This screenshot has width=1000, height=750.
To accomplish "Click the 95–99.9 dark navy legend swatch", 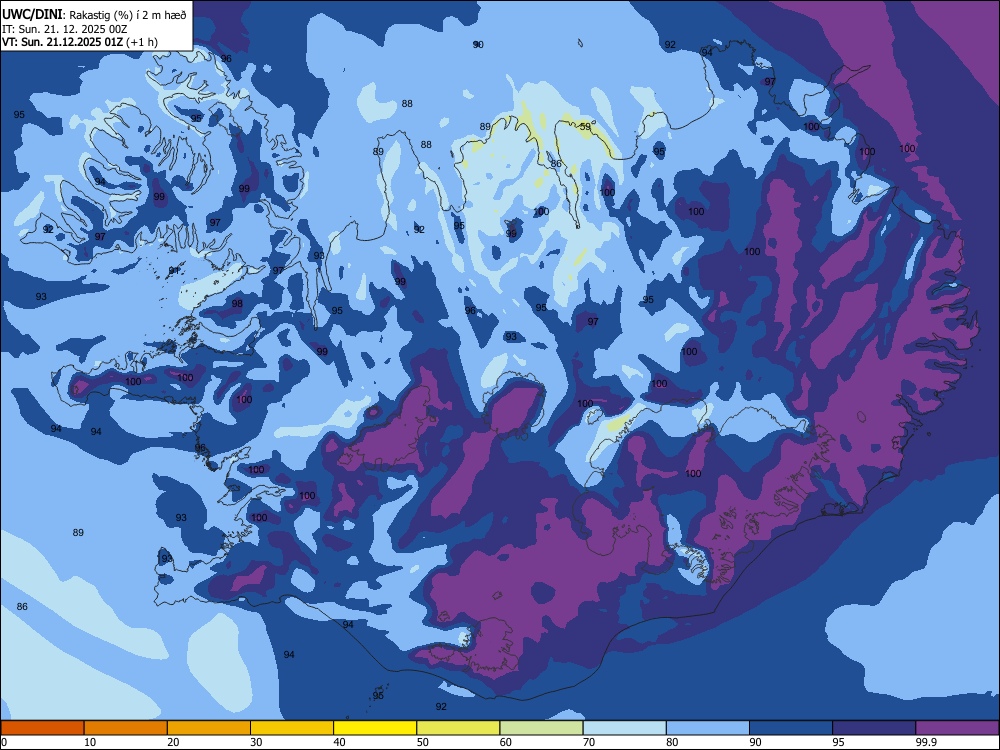I will (x=874, y=728).
